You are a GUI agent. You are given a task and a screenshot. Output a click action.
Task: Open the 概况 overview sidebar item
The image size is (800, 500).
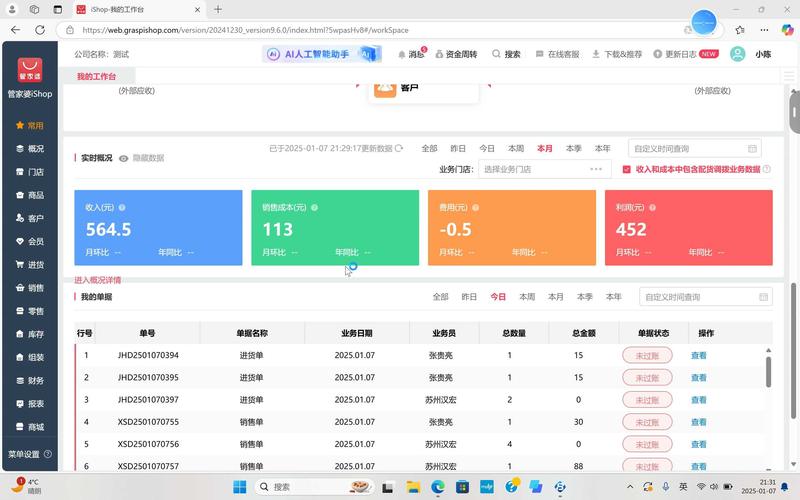(30, 148)
